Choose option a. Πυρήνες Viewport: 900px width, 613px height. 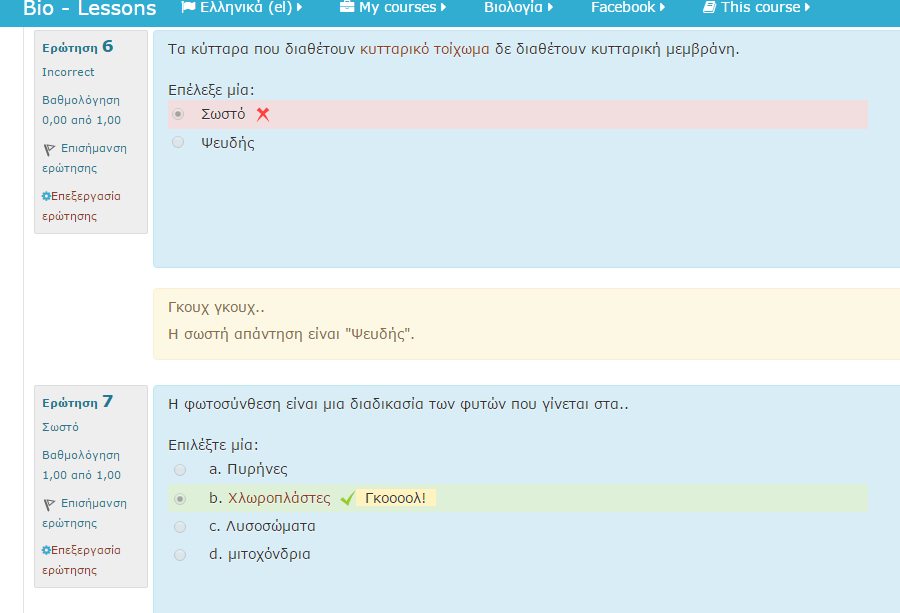pos(180,470)
